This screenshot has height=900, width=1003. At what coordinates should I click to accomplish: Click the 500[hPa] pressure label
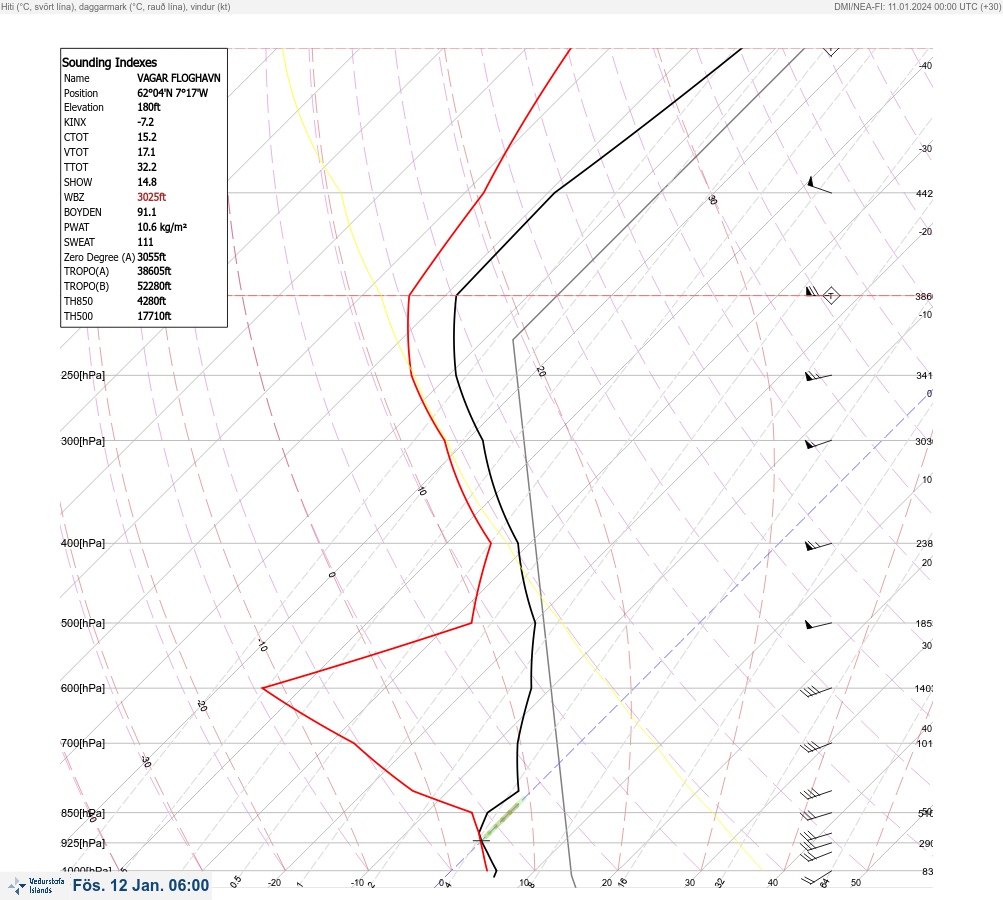coord(83,623)
